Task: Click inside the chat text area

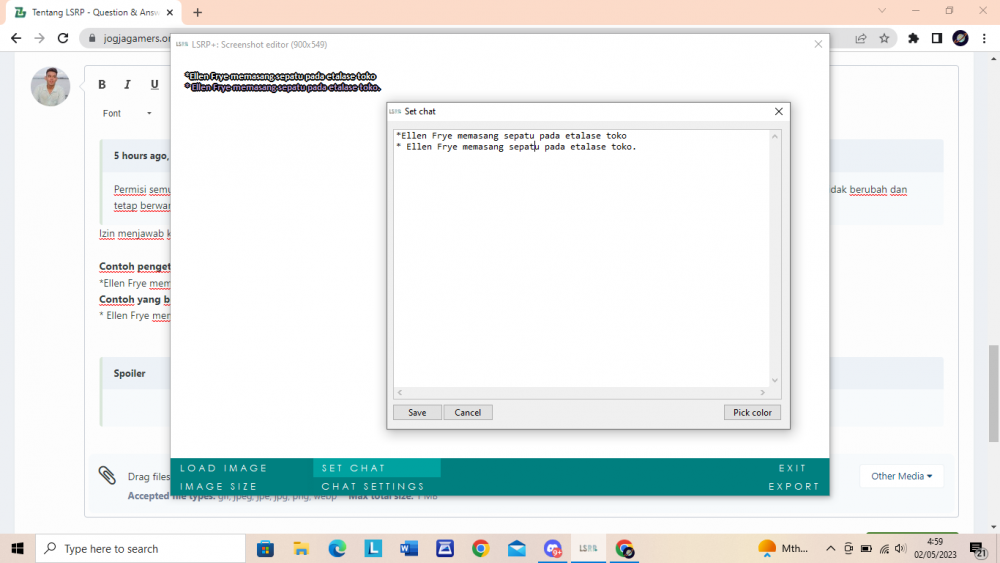Action: click(582, 258)
